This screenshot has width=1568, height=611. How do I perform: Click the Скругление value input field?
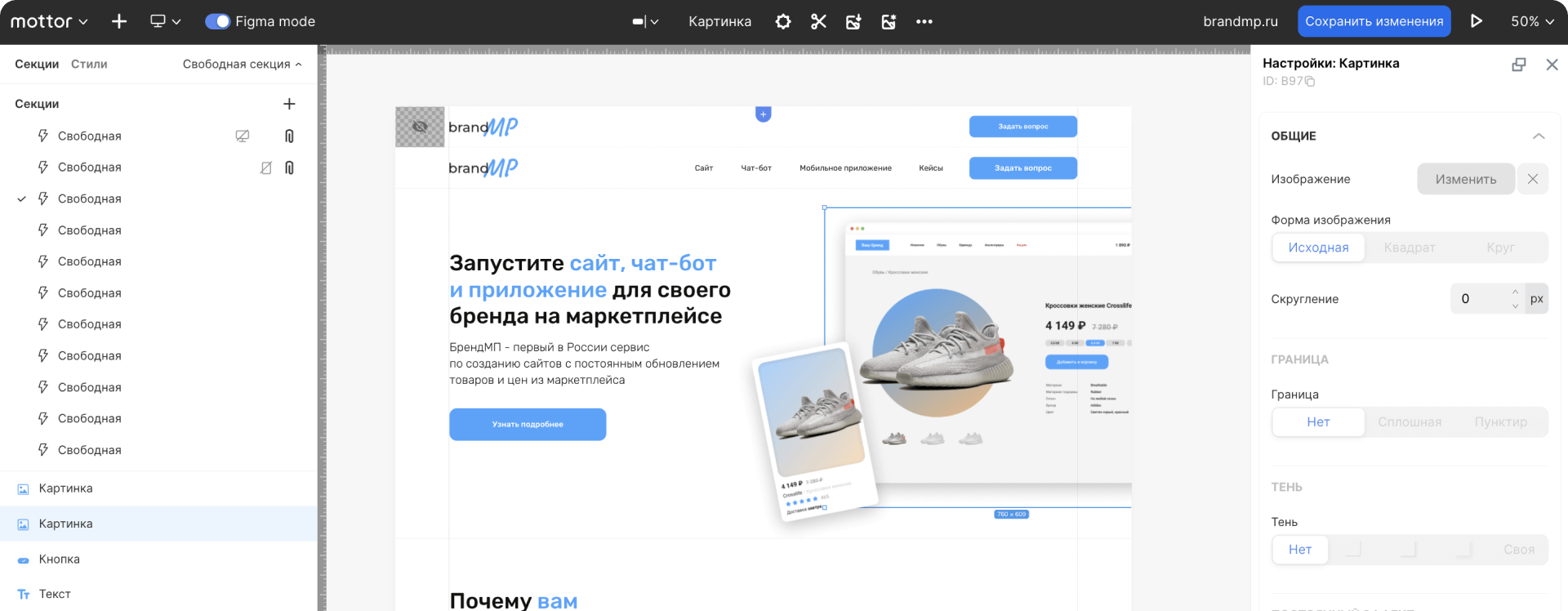click(x=1479, y=299)
